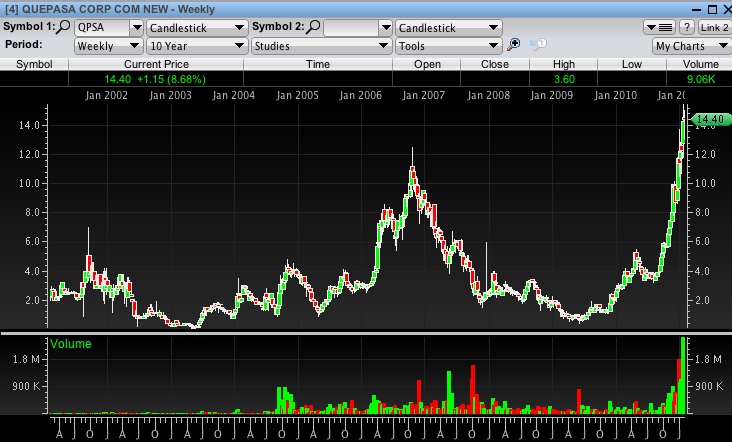732x442 pixels.
Task: Click the 14.40 +1.15 (8.68%) price value
Action: coord(155,79)
